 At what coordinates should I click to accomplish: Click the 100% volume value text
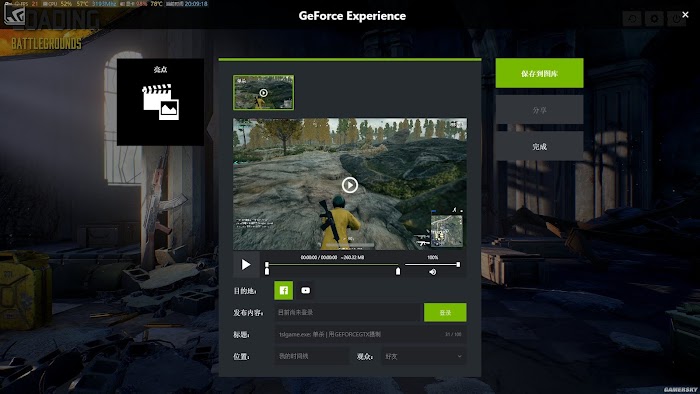(x=433, y=257)
